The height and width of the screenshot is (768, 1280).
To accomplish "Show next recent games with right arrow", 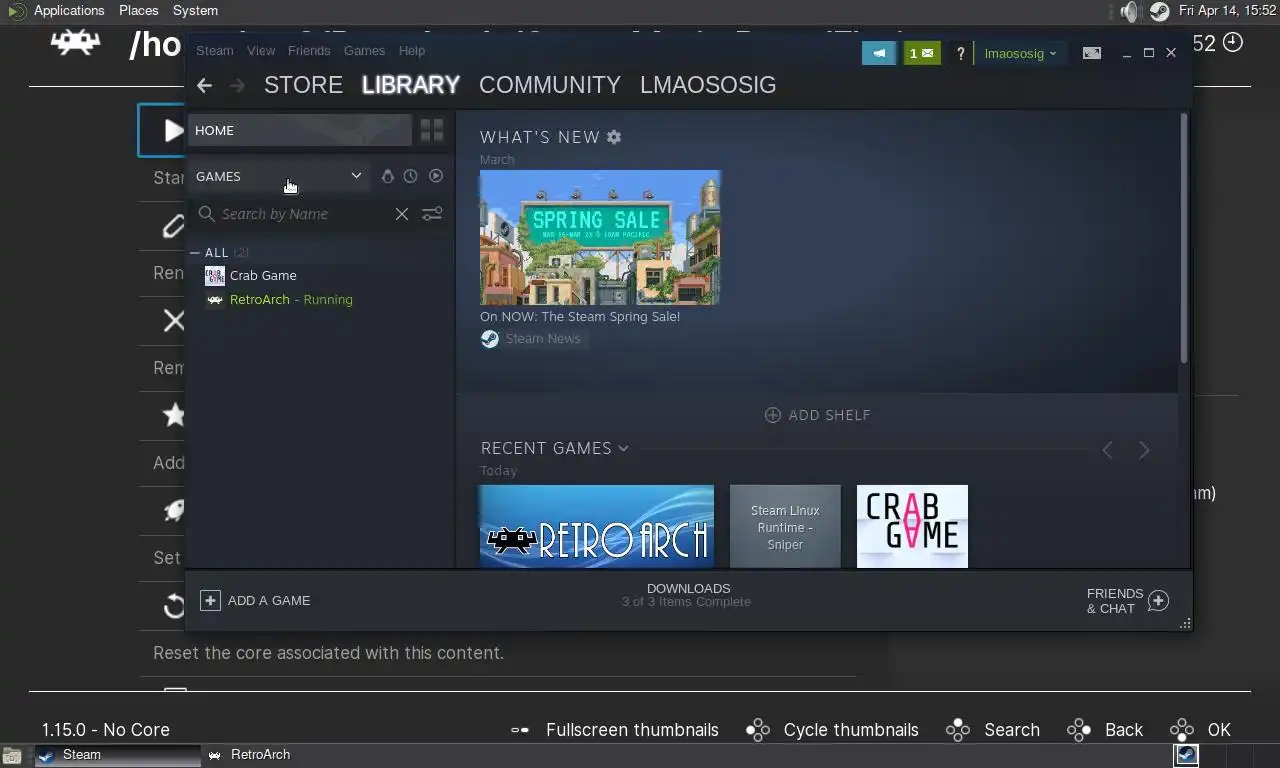I will 1144,451.
